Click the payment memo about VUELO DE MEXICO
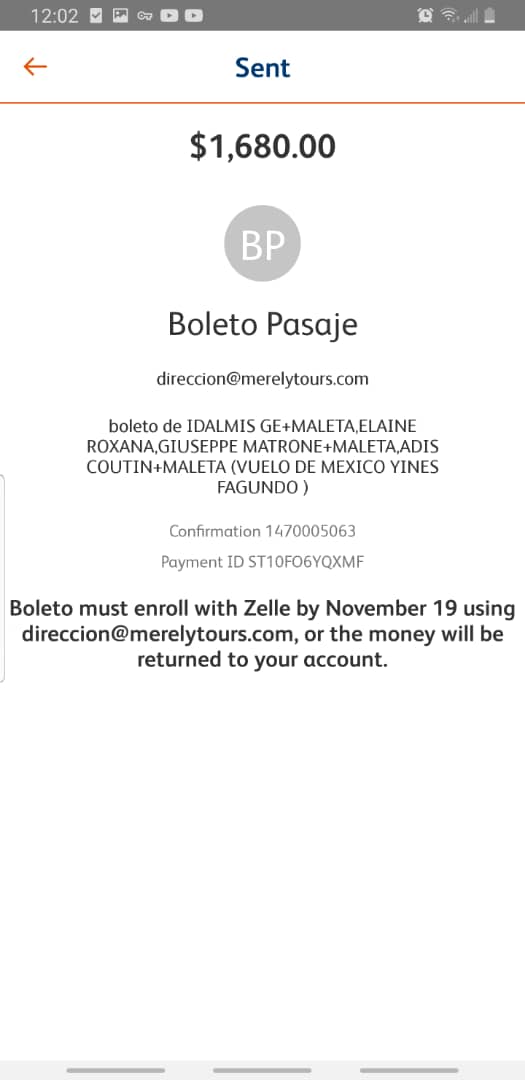525x1080 pixels. [262, 457]
